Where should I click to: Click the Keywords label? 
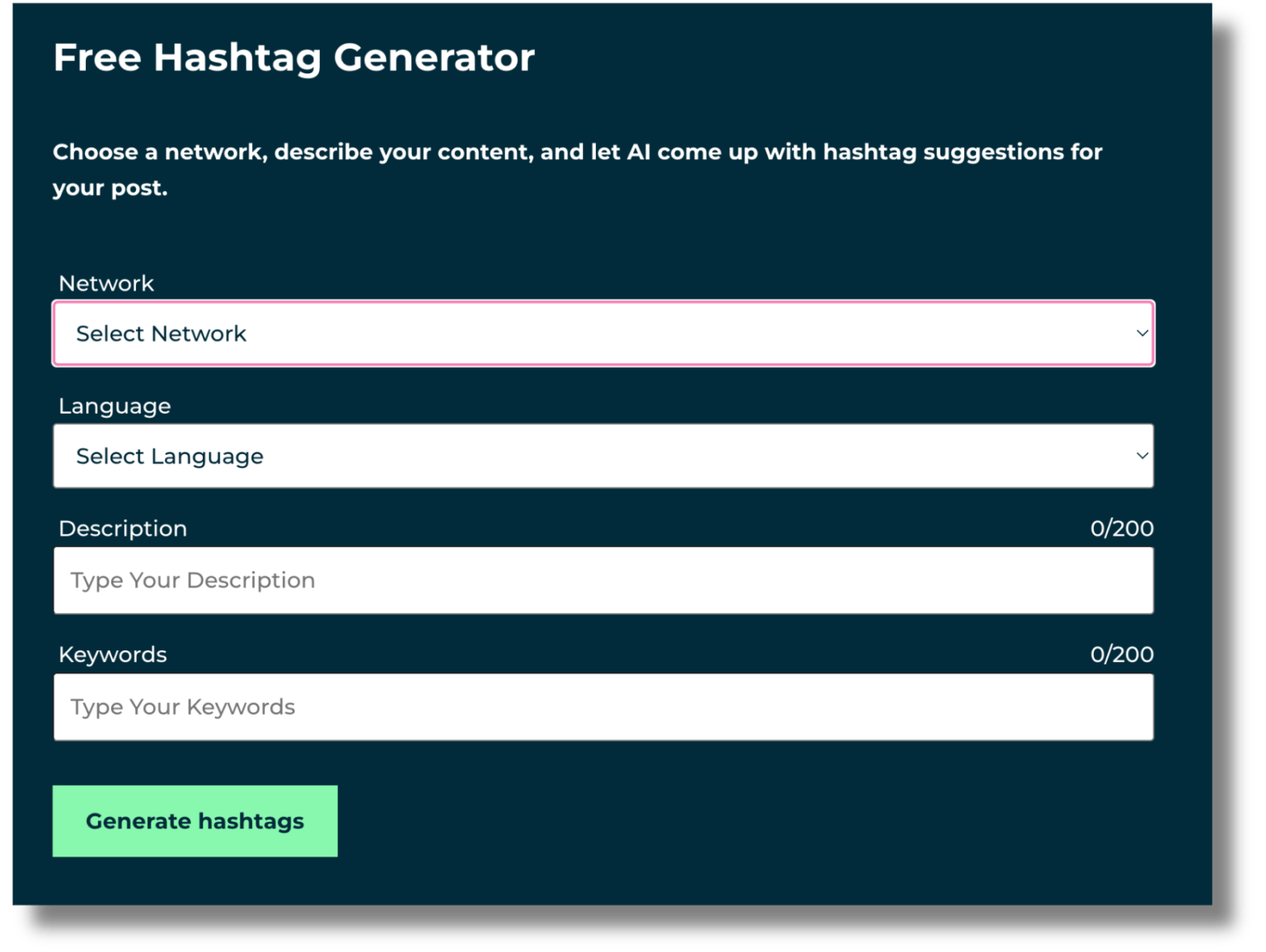[x=112, y=654]
